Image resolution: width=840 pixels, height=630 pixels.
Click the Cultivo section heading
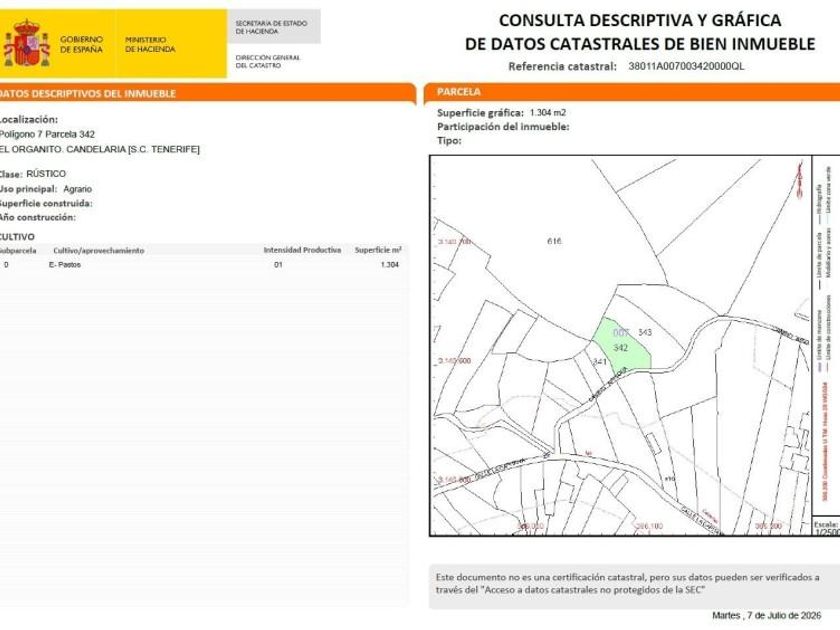17,237
